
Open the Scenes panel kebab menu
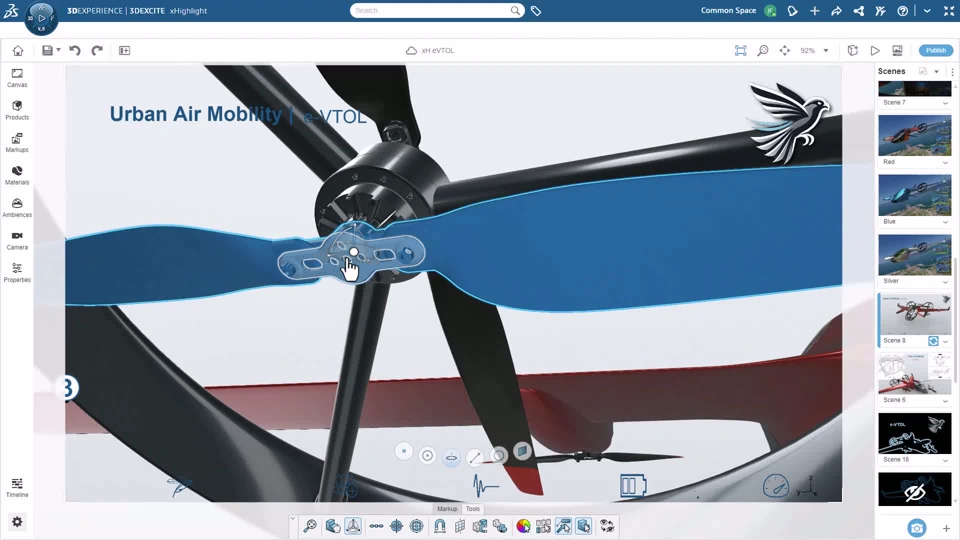(x=952, y=72)
